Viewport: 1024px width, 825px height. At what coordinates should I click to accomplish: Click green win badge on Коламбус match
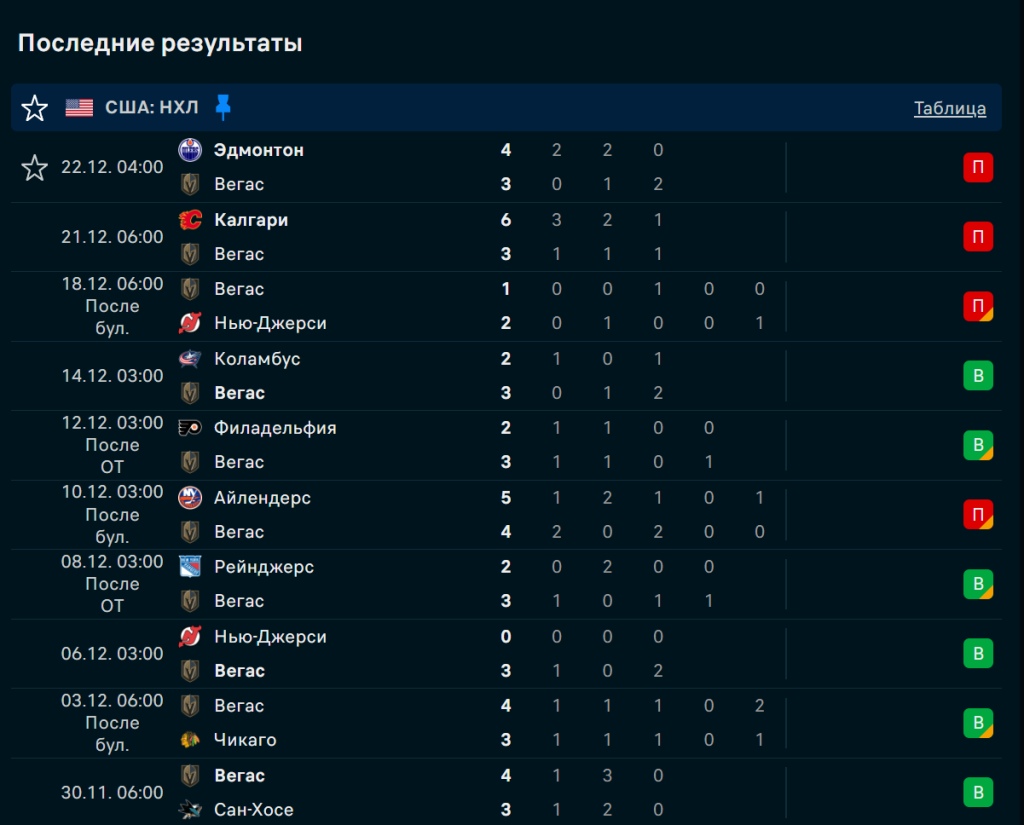[x=977, y=376]
